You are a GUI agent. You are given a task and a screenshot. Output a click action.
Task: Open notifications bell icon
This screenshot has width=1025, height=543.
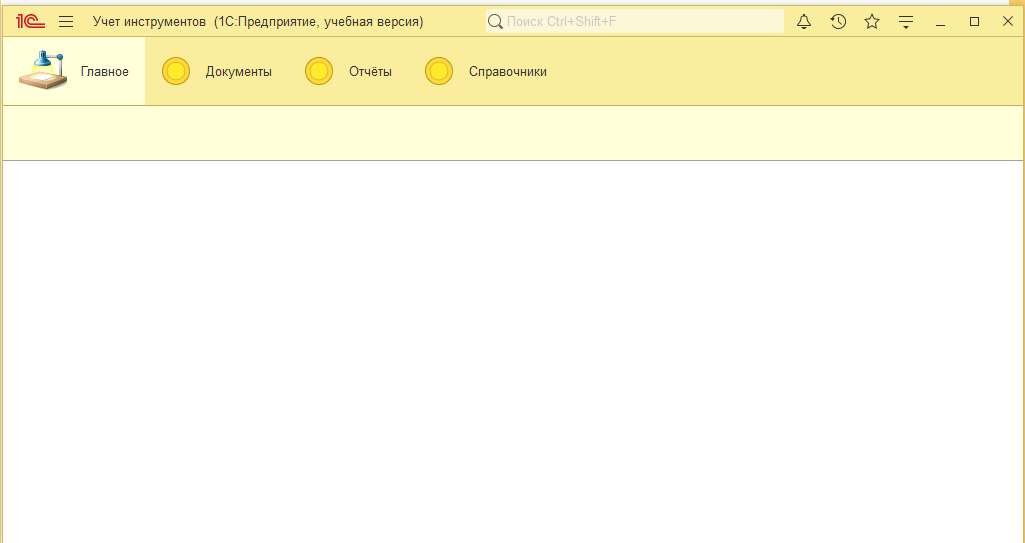tap(804, 22)
